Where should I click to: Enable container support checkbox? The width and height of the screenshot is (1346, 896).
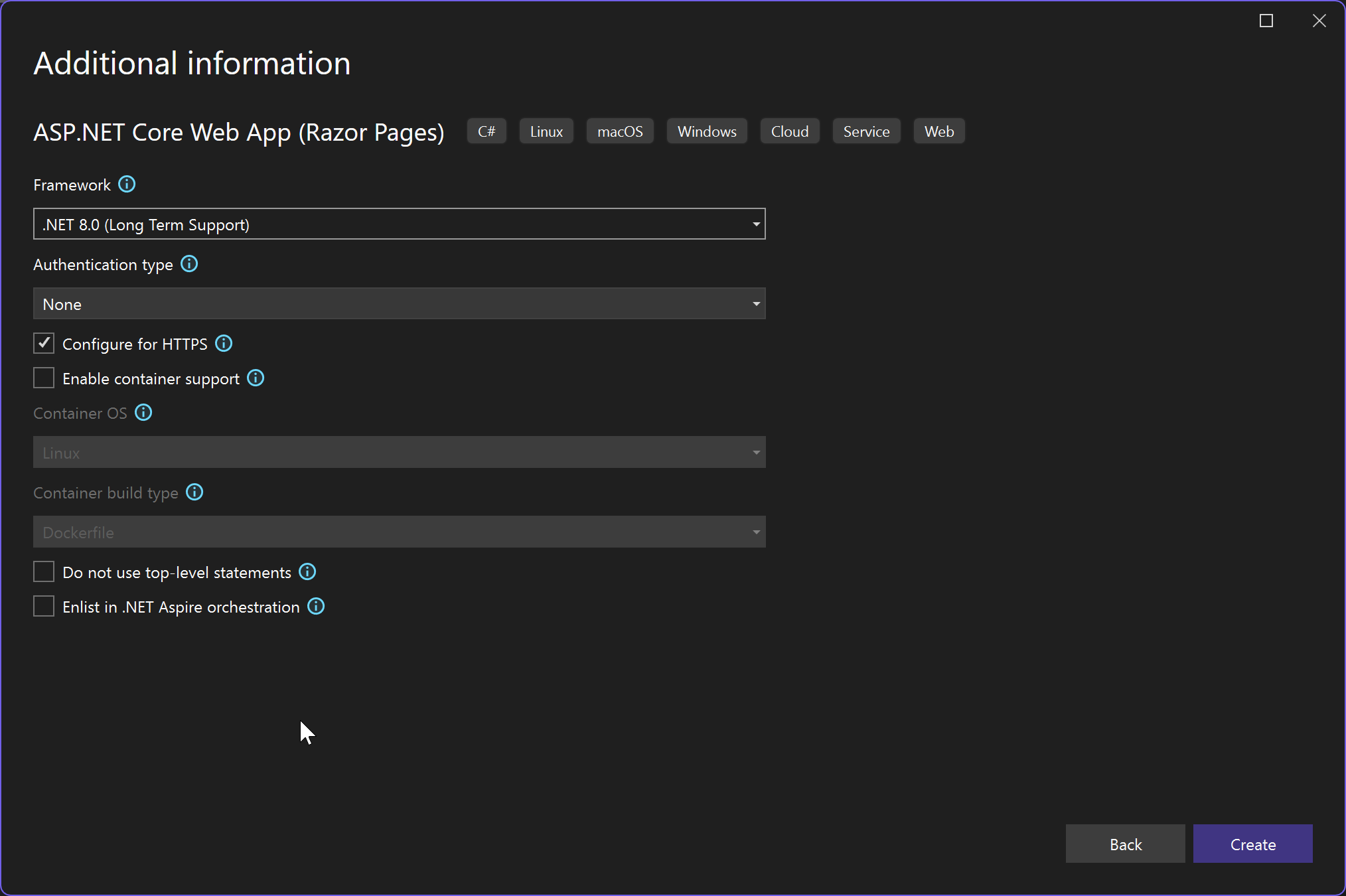click(x=44, y=378)
